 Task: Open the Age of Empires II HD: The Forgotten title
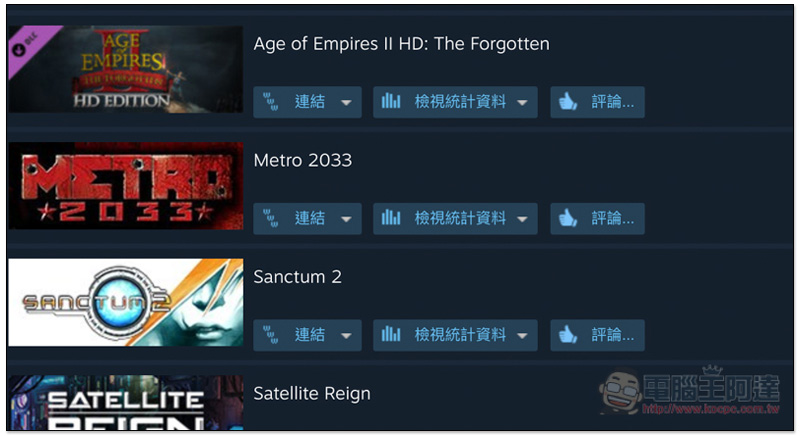402,44
